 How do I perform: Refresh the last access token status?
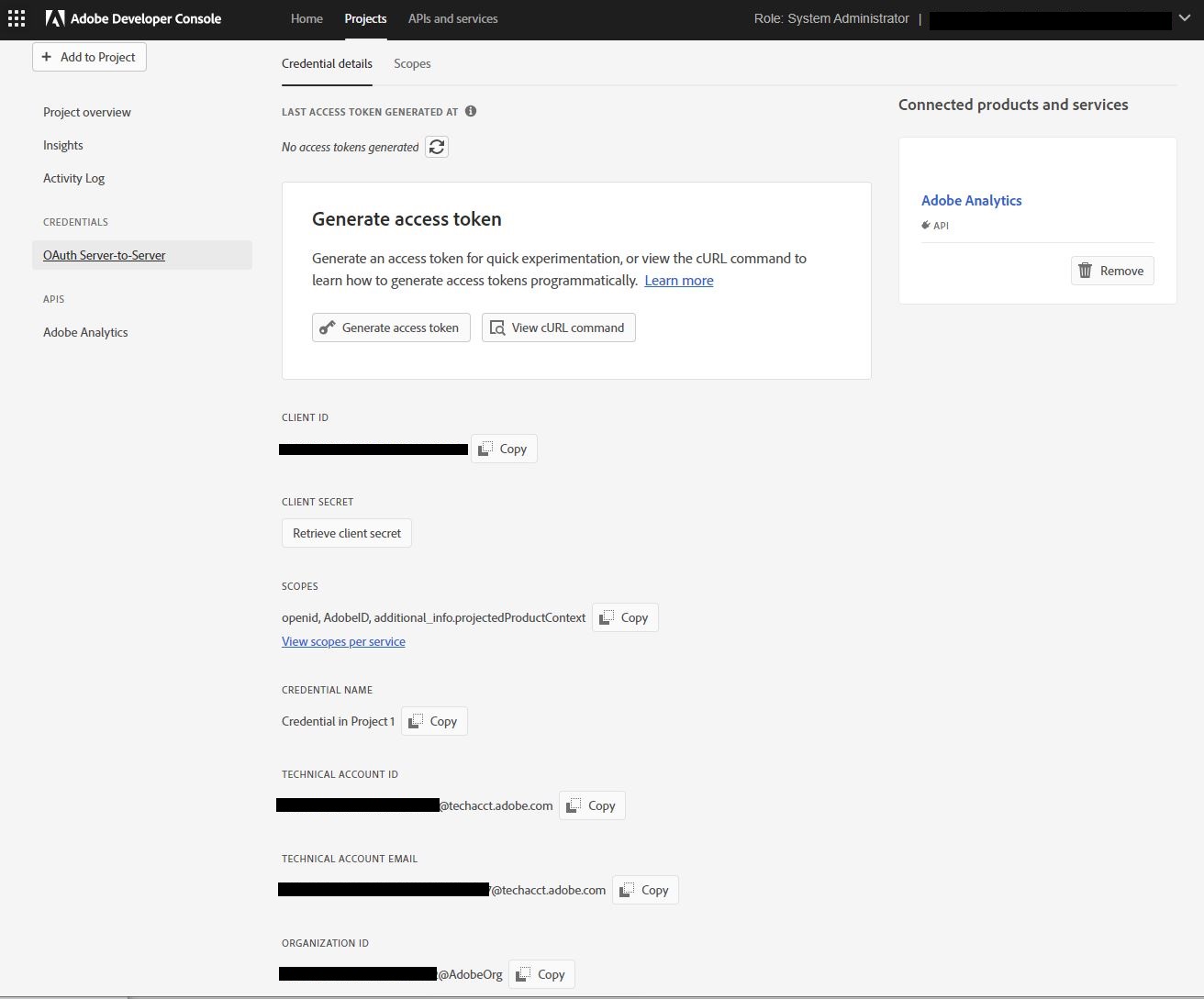(437, 147)
